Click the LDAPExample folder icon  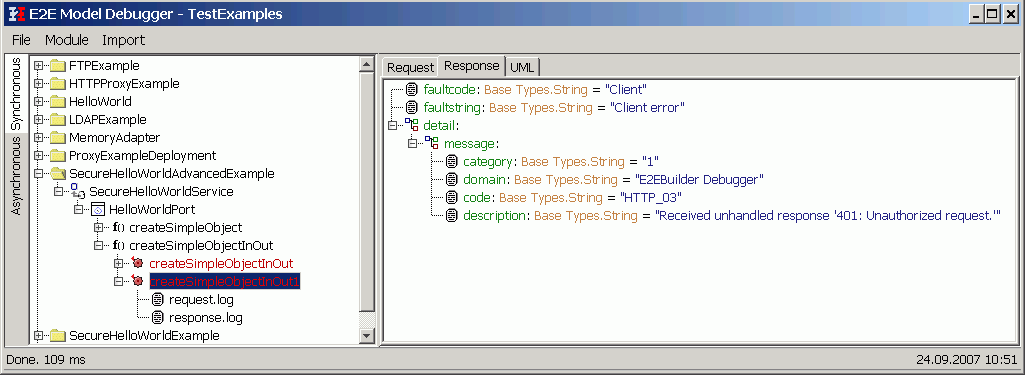click(58, 120)
